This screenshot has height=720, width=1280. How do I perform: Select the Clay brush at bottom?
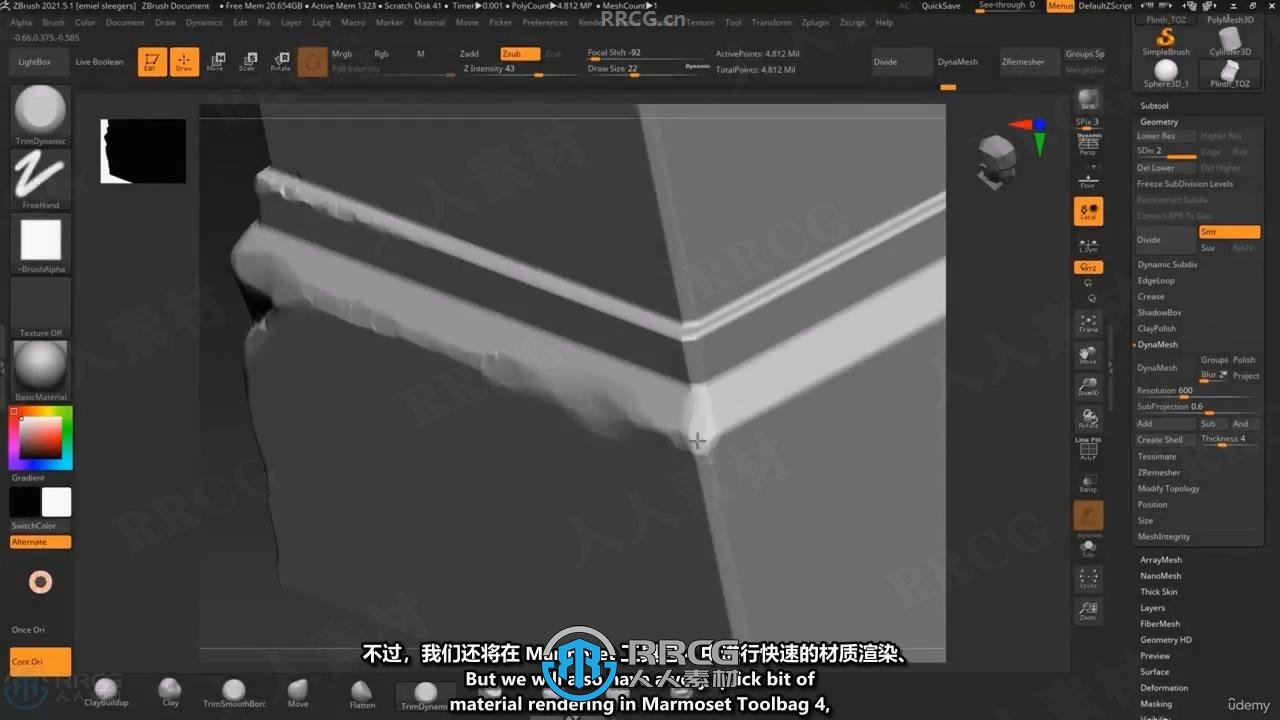coord(170,692)
